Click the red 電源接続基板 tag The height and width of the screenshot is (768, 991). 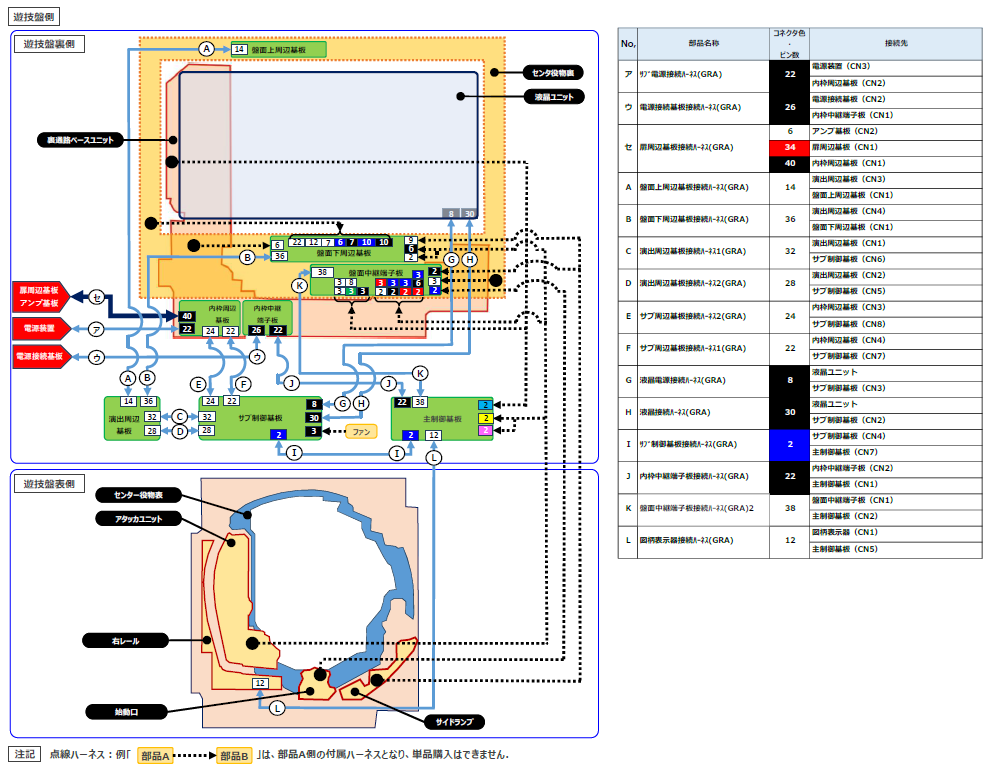point(39,357)
